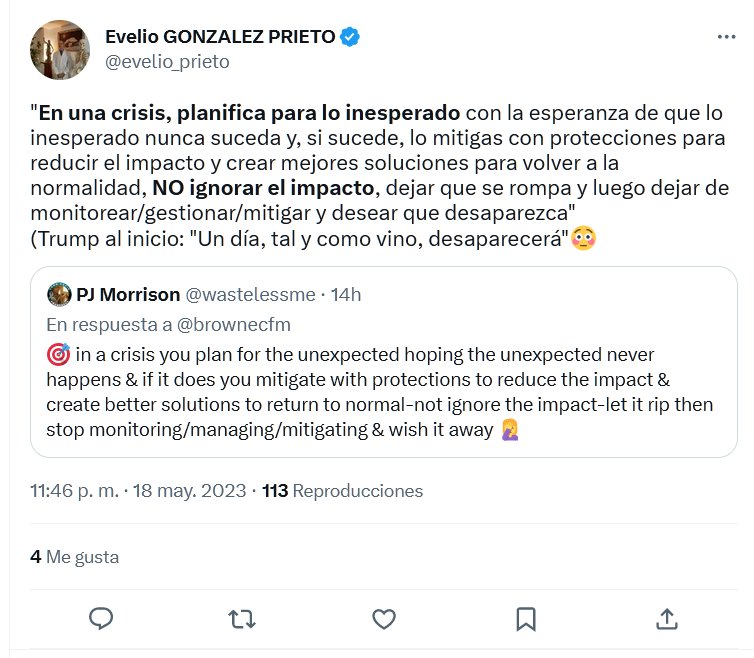Viewport: 754px width, 658px height.
Task: View the 113 Reproducciones count
Action: click(x=342, y=491)
